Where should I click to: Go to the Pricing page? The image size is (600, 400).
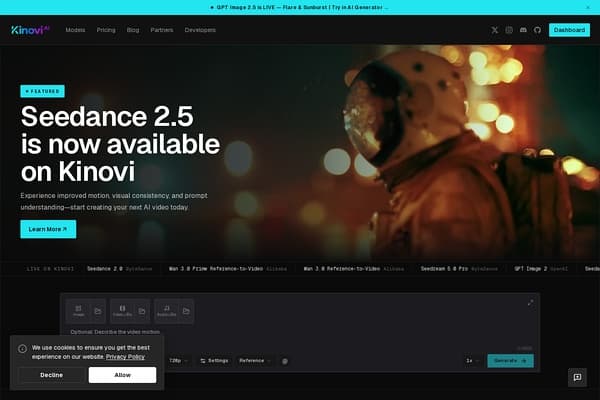pos(106,30)
